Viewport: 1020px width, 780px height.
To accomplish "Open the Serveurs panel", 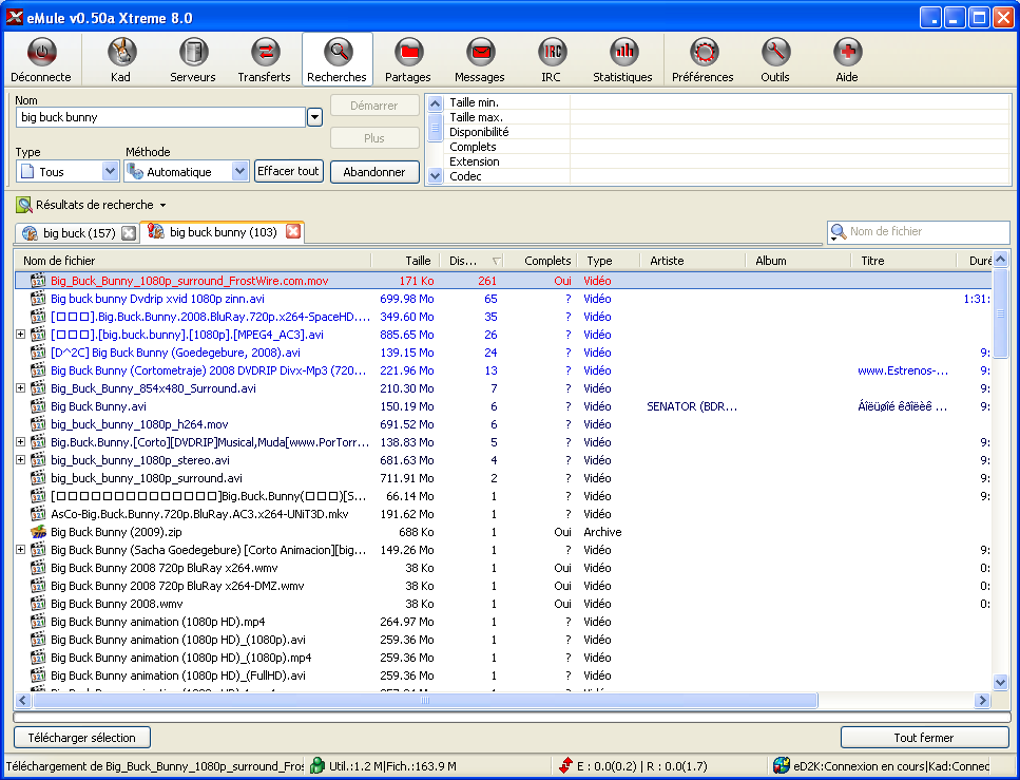I will click(x=193, y=59).
